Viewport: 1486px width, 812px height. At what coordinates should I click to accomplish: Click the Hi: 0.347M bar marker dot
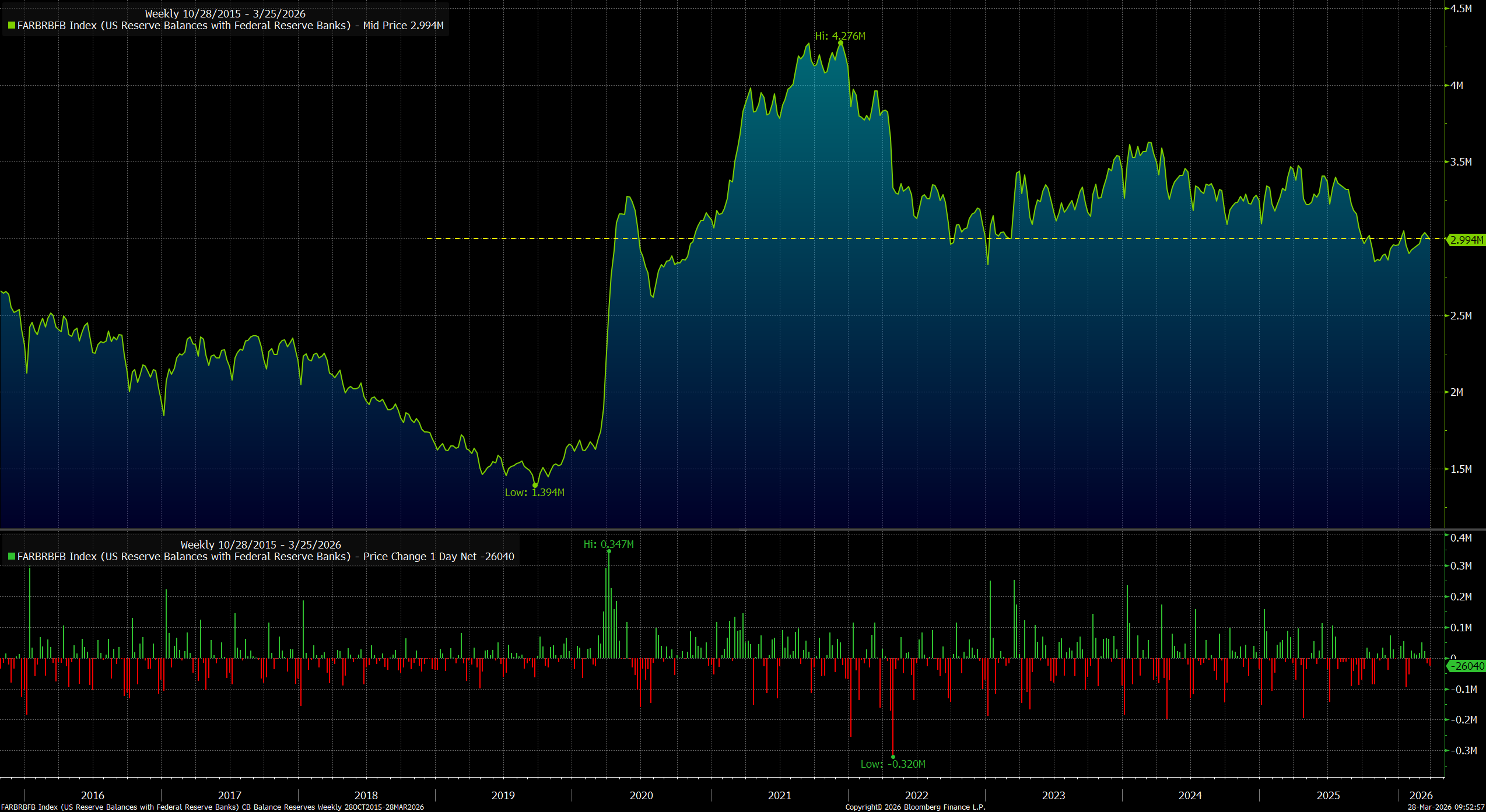609,551
